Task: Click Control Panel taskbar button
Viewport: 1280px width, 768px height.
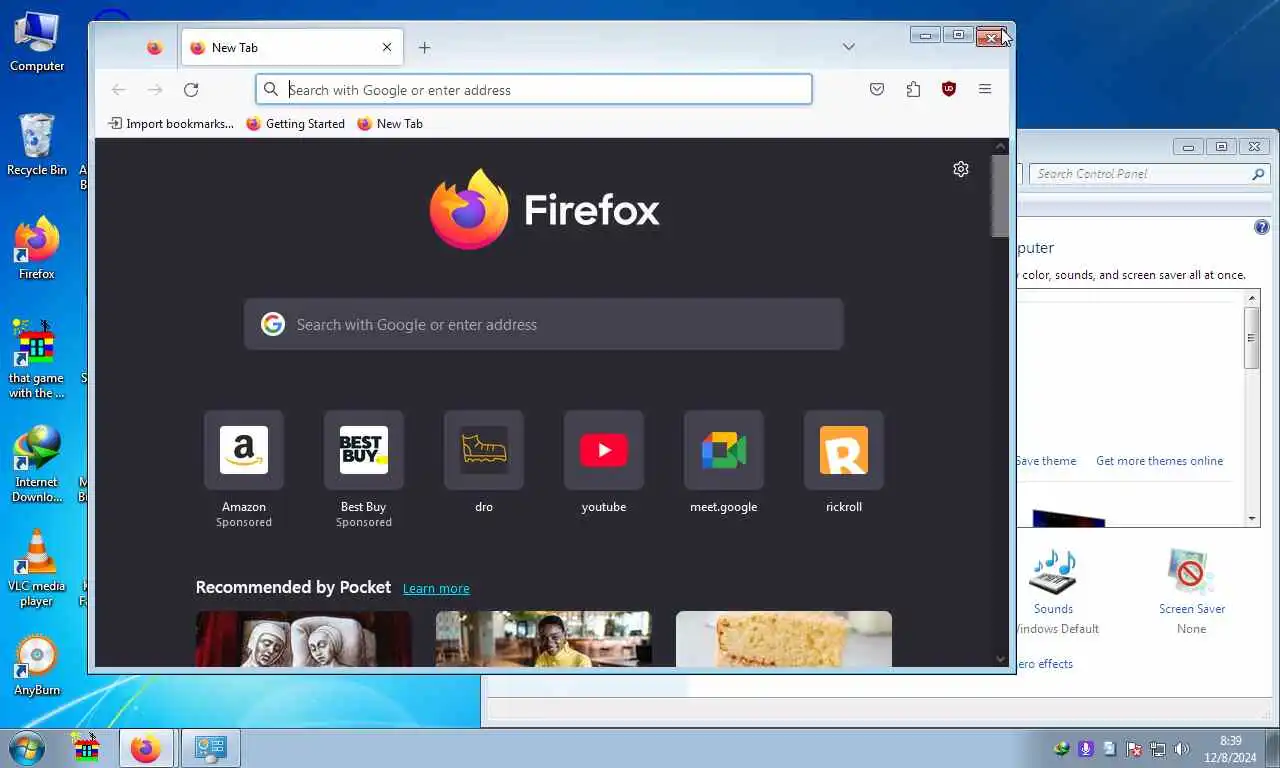Action: (211, 748)
